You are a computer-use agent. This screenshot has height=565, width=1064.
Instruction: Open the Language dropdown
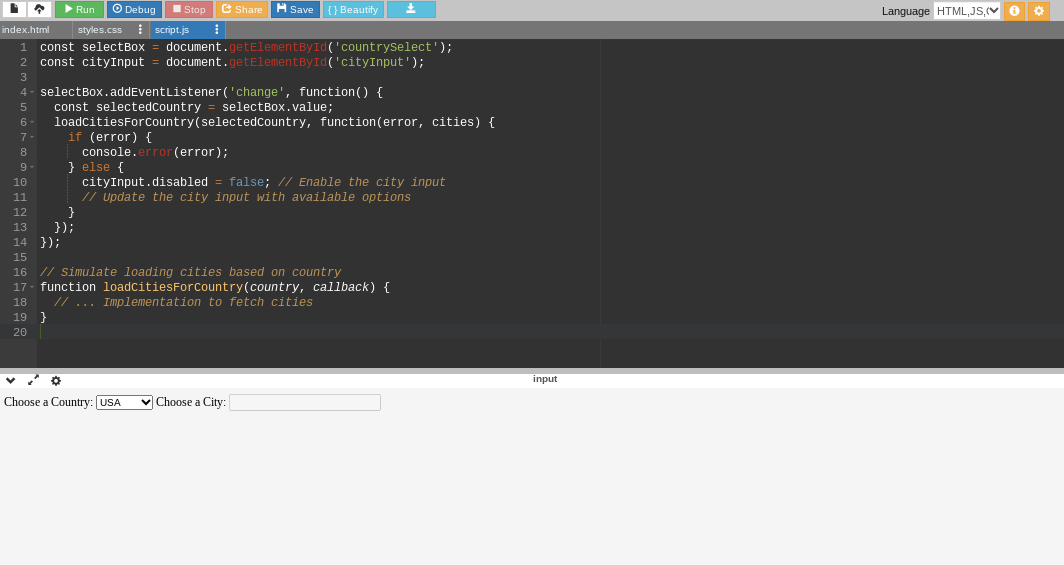click(967, 11)
